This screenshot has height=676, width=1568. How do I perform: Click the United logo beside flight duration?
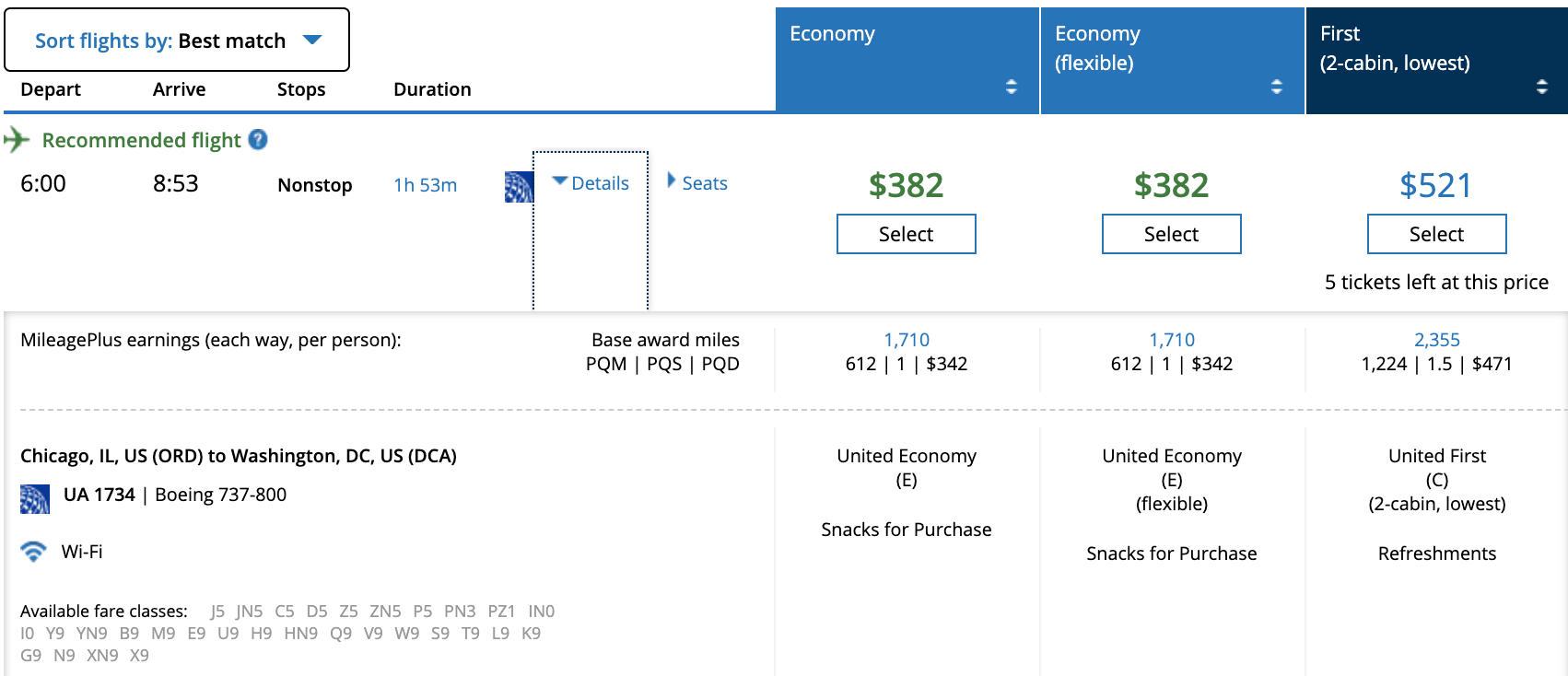[x=519, y=187]
